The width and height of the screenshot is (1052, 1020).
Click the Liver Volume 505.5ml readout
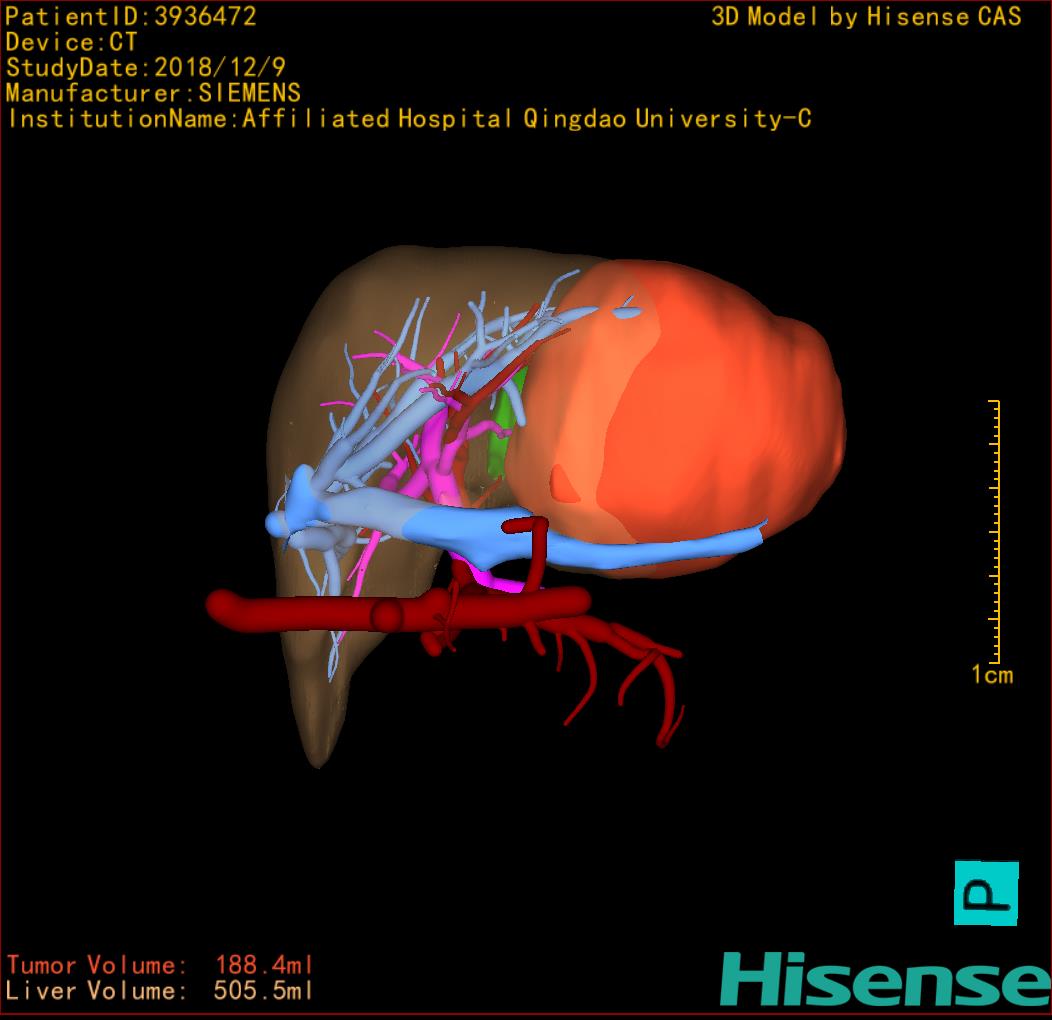(x=160, y=990)
